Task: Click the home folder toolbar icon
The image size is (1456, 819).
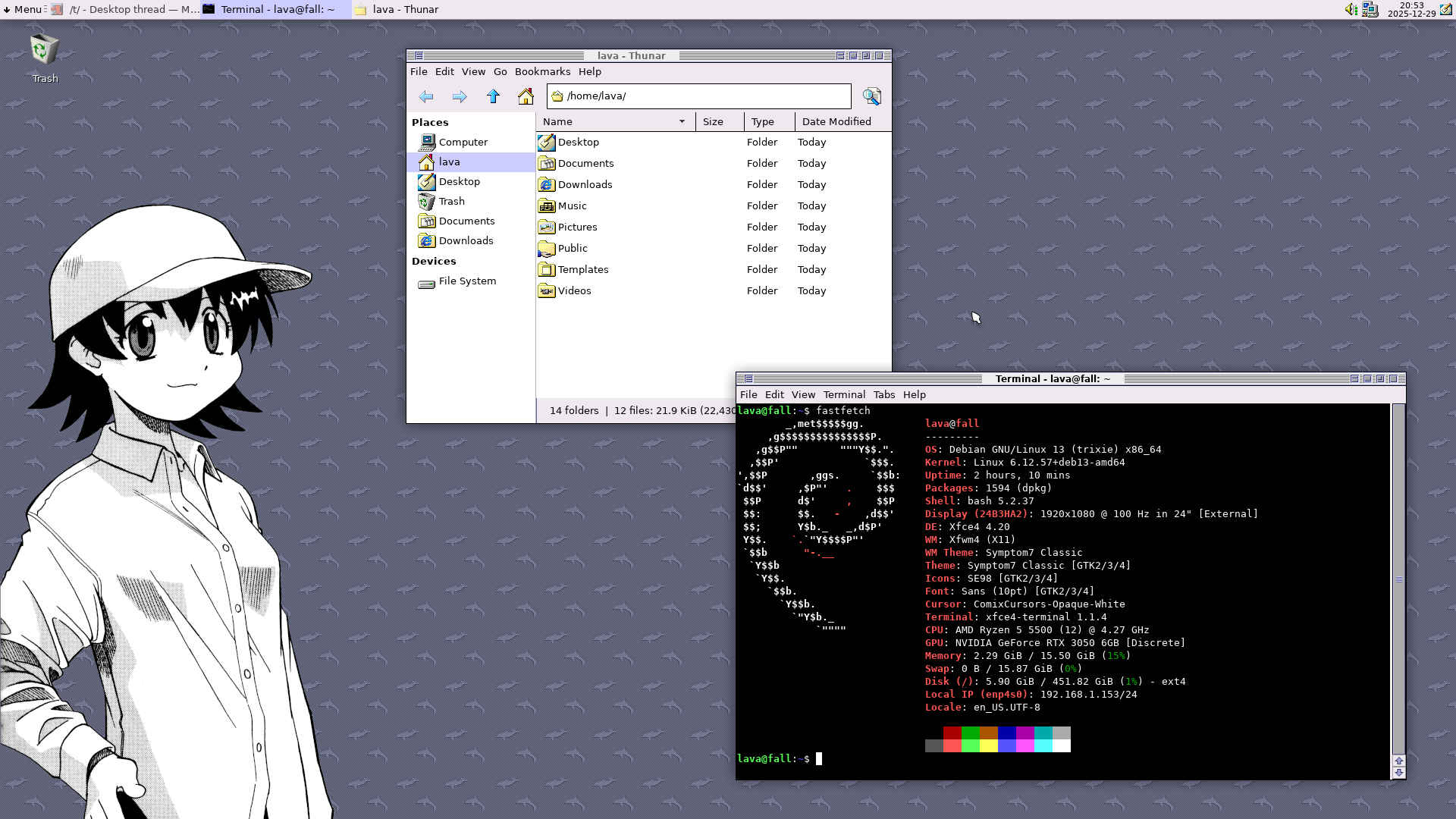Action: point(526,96)
